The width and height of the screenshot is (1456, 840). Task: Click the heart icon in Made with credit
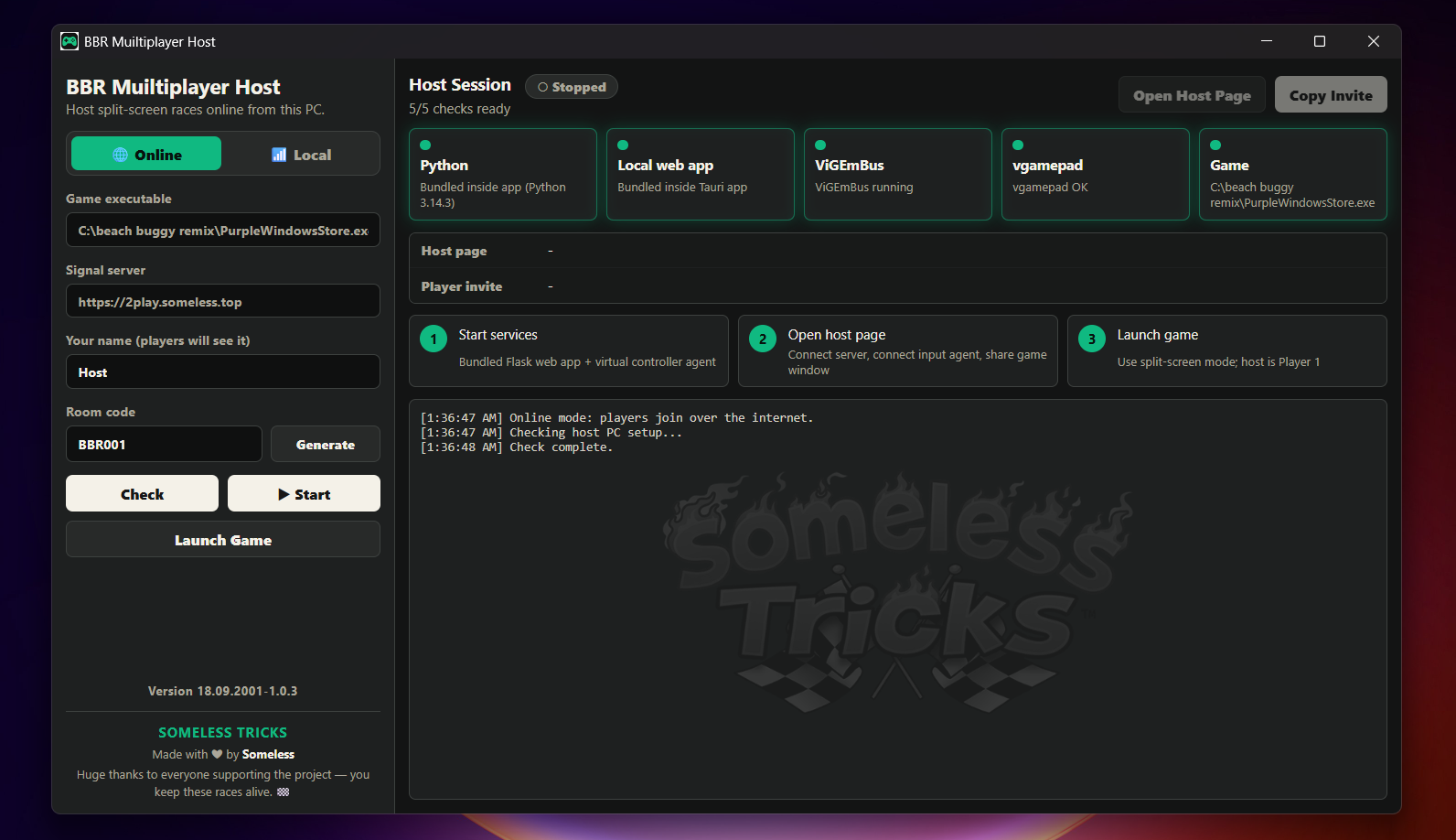click(217, 754)
